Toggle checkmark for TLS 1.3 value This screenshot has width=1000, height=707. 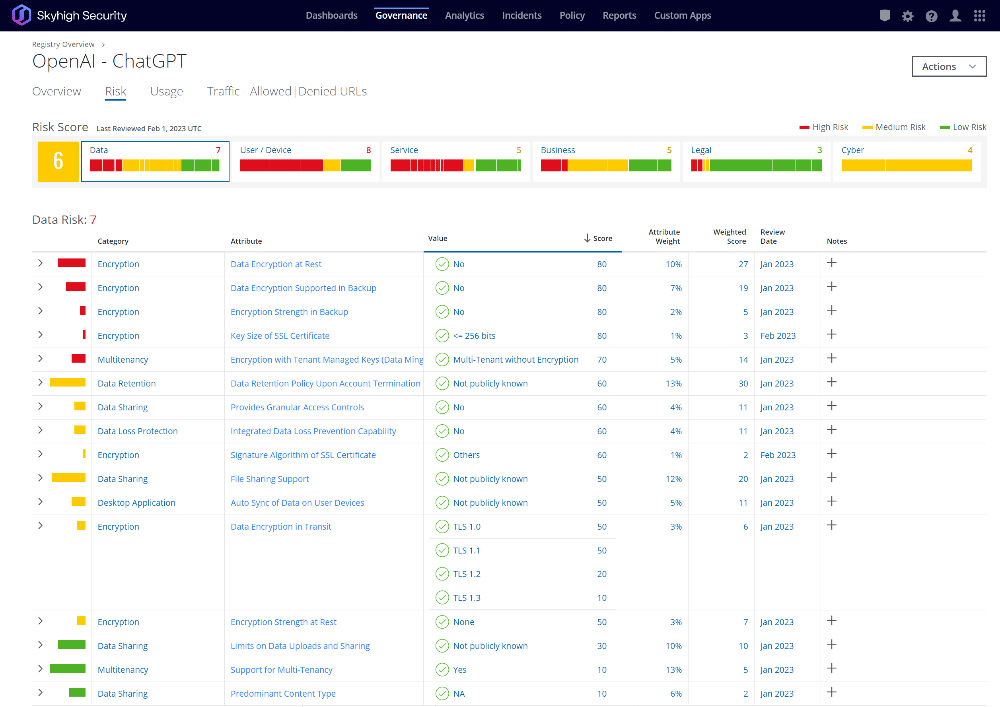[x=442, y=598]
